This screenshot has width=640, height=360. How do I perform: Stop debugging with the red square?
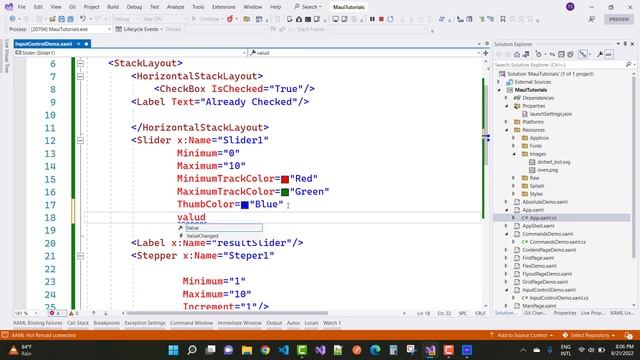pyautogui.click(x=381, y=19)
